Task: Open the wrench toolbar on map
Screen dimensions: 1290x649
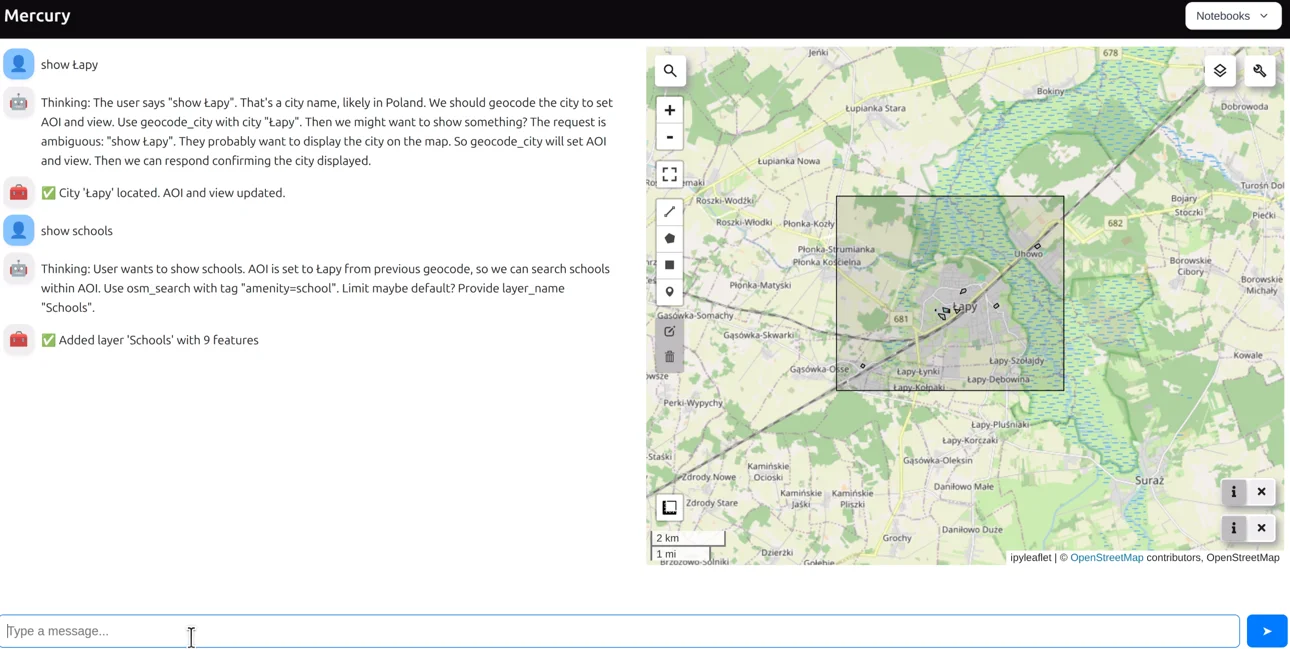Action: coord(1260,71)
